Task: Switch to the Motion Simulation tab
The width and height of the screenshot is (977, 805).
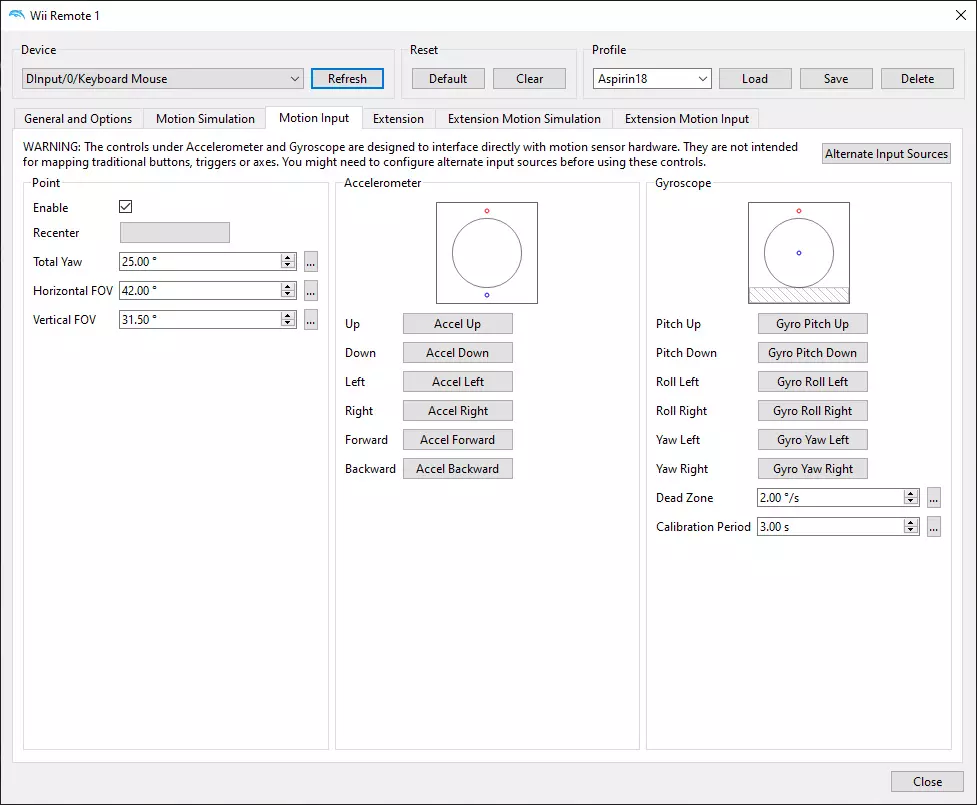Action: [205, 119]
